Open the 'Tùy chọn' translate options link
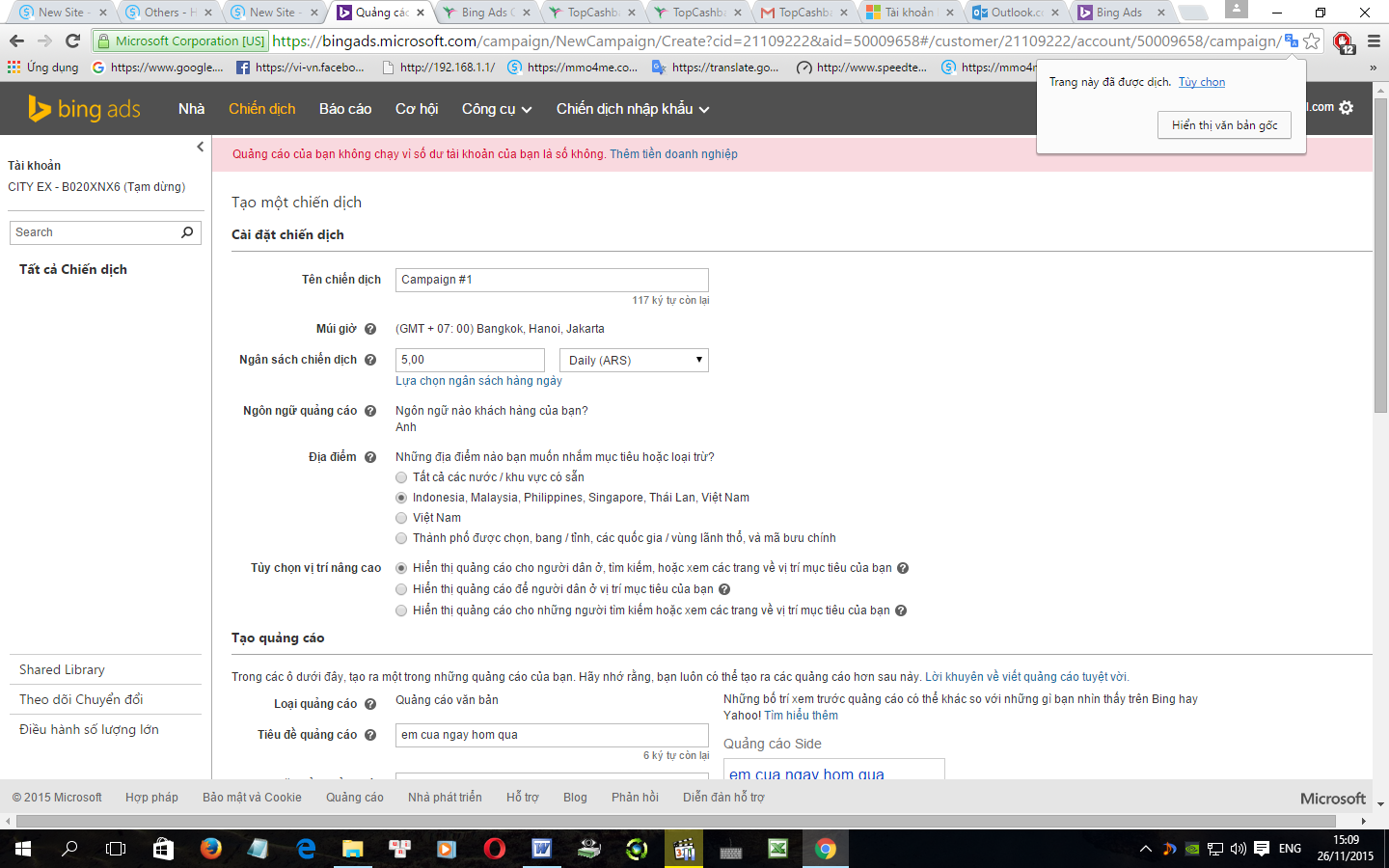 tap(1202, 82)
